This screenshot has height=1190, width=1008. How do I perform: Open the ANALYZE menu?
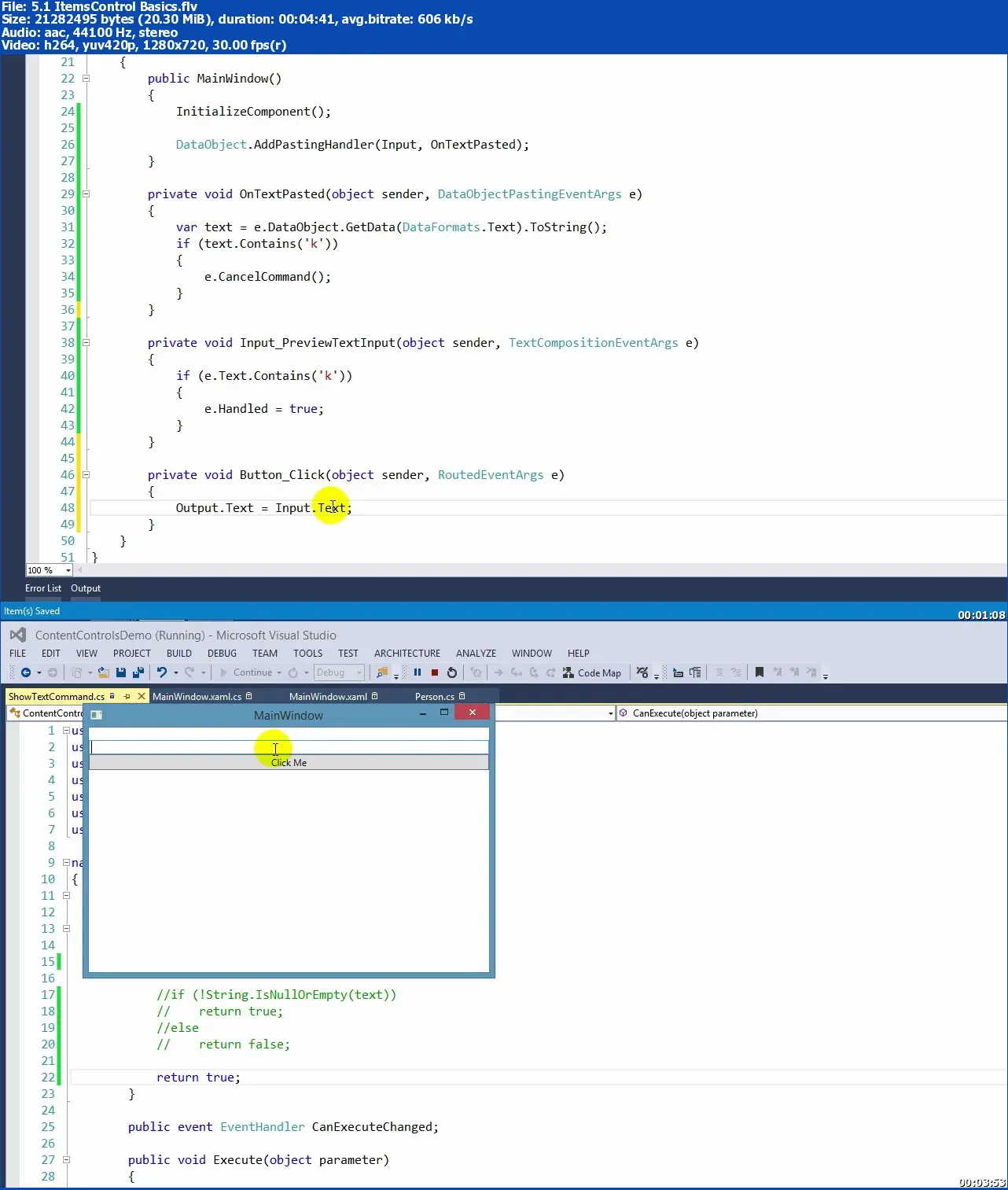click(476, 654)
